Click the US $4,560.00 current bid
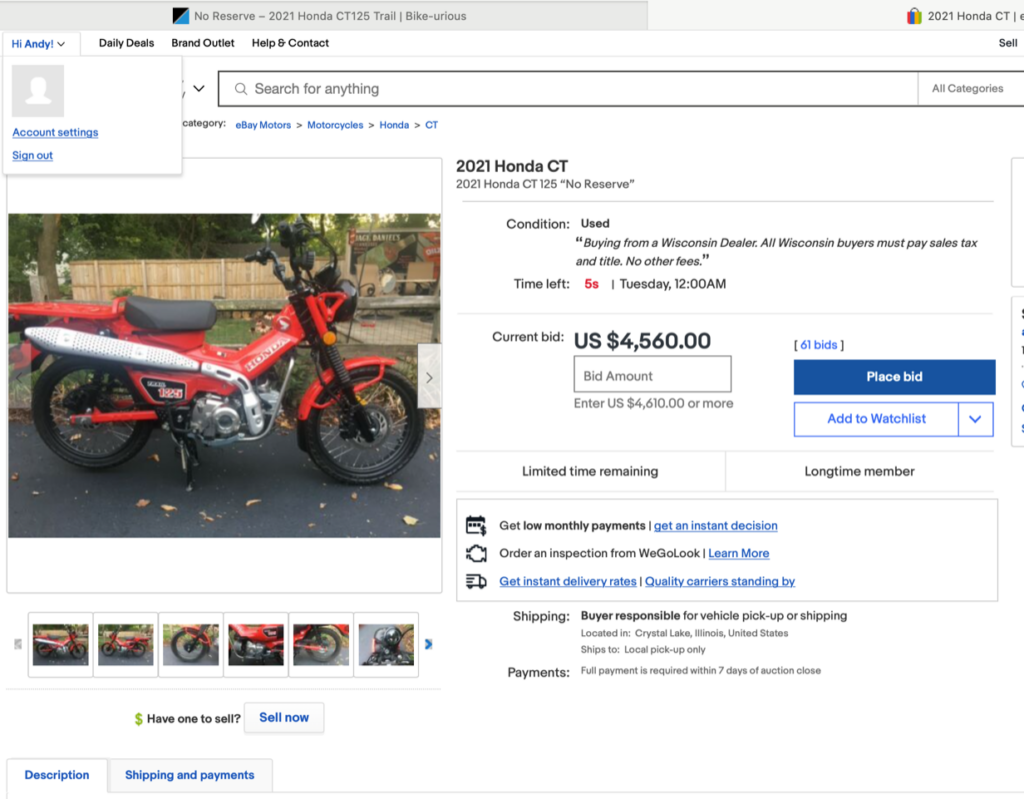The width and height of the screenshot is (1024, 799). 642,341
